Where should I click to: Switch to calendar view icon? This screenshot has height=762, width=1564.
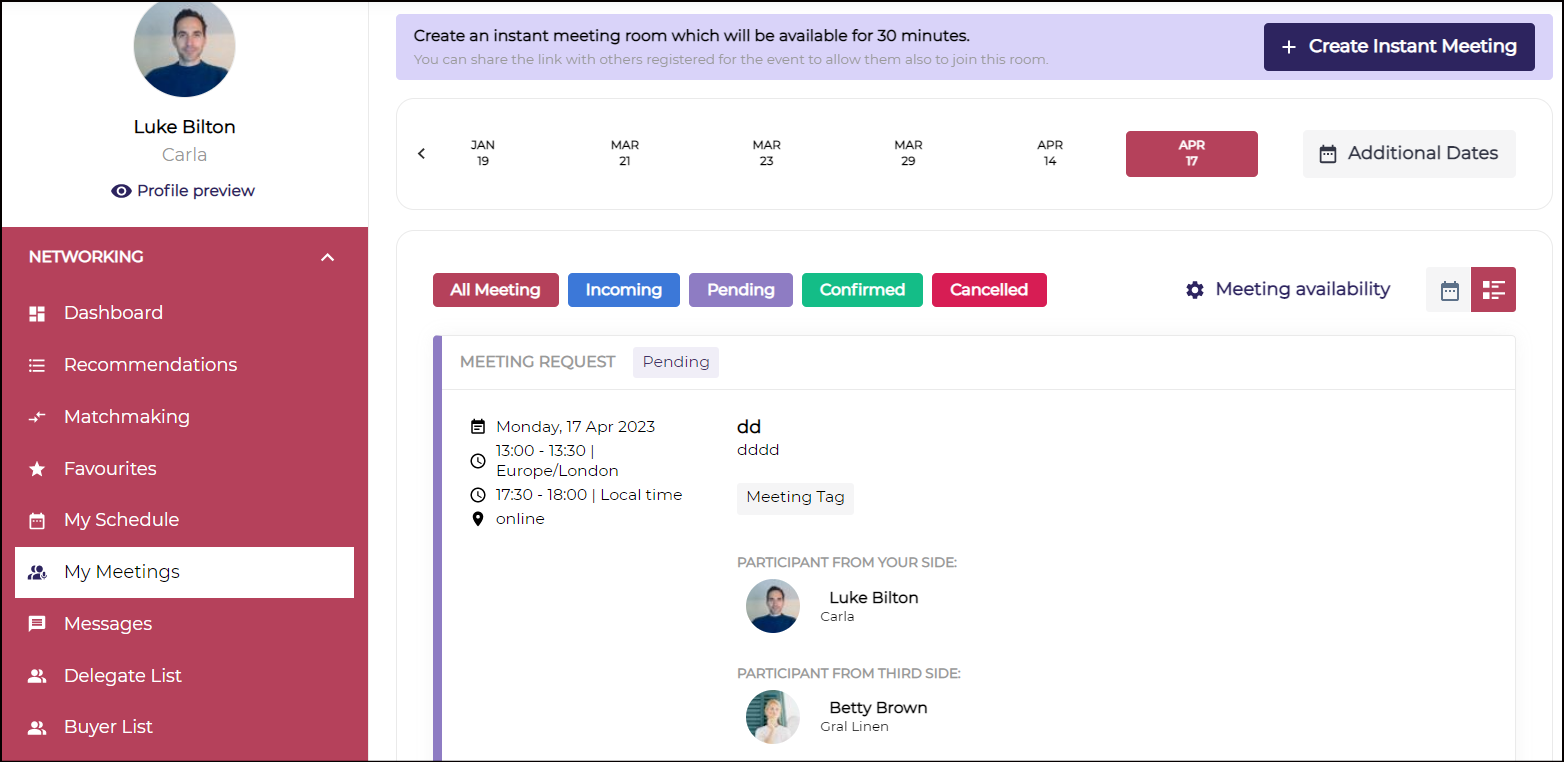[1449, 290]
